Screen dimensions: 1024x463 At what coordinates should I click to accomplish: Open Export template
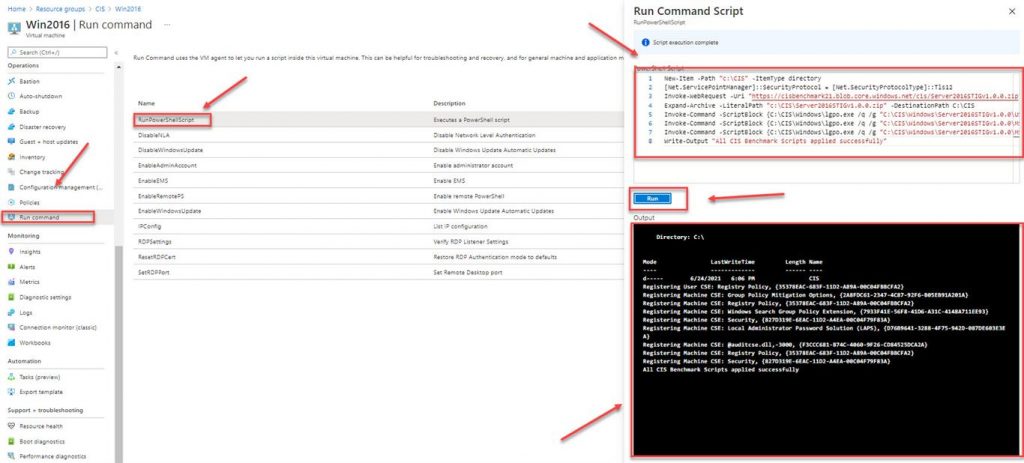[41, 392]
